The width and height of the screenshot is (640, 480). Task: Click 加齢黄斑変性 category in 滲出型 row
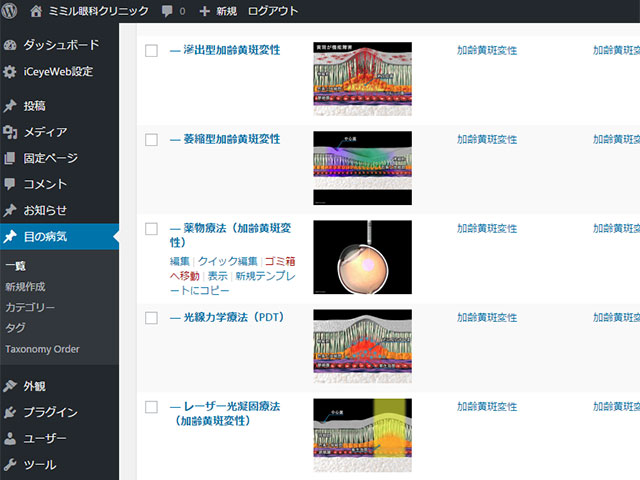(487, 51)
